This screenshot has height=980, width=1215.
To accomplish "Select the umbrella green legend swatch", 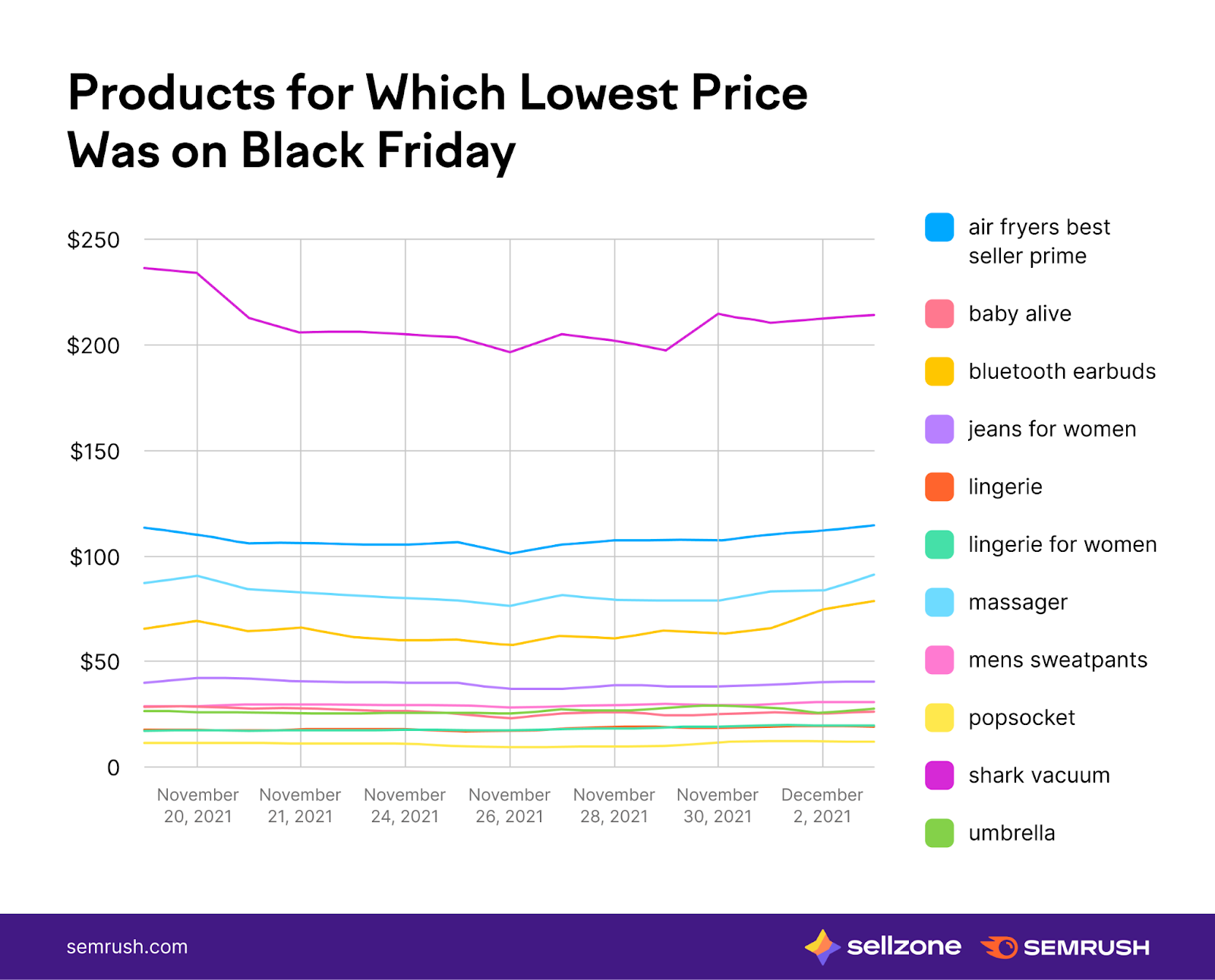I will 939,833.
